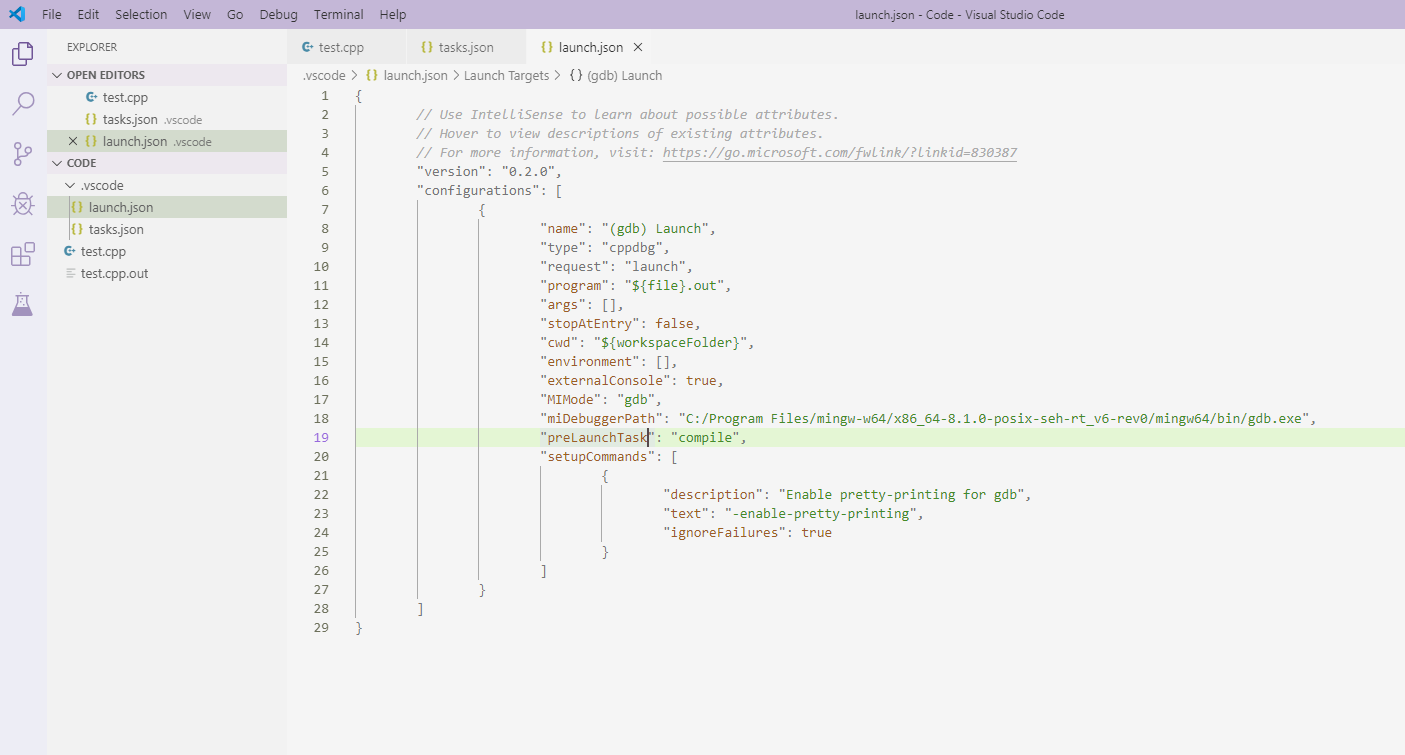This screenshot has height=755, width=1405.
Task: Switch to the test.cpp editor tab
Action: [347, 47]
